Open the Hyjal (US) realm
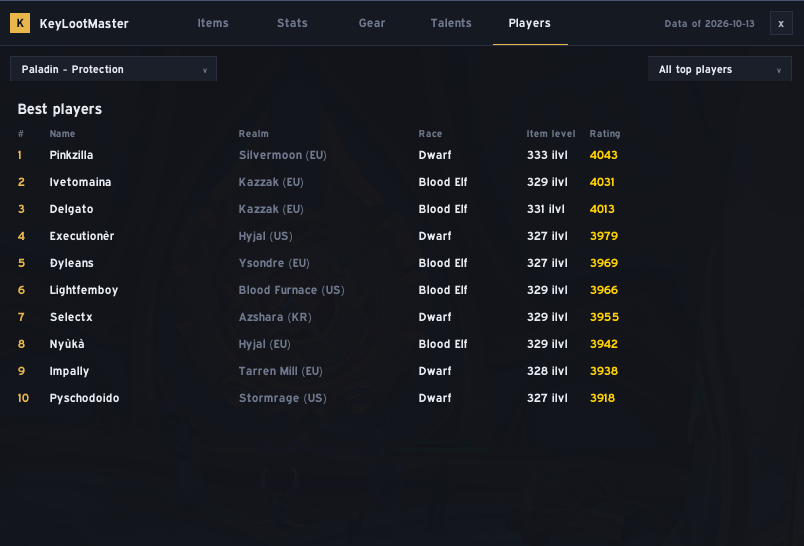Viewport: 804px width, 546px height. (x=265, y=236)
